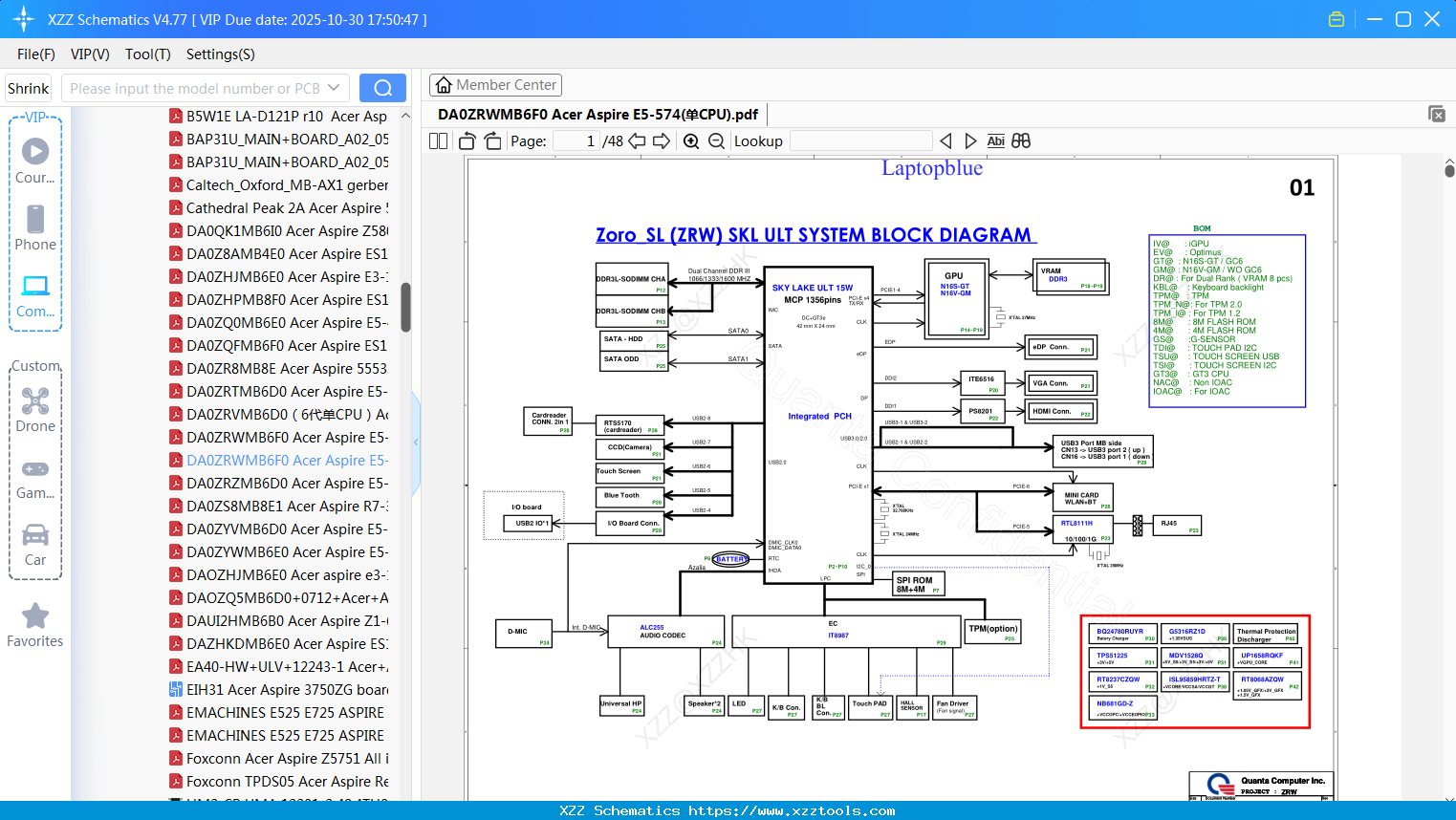Jump to previous lookup result

(945, 141)
